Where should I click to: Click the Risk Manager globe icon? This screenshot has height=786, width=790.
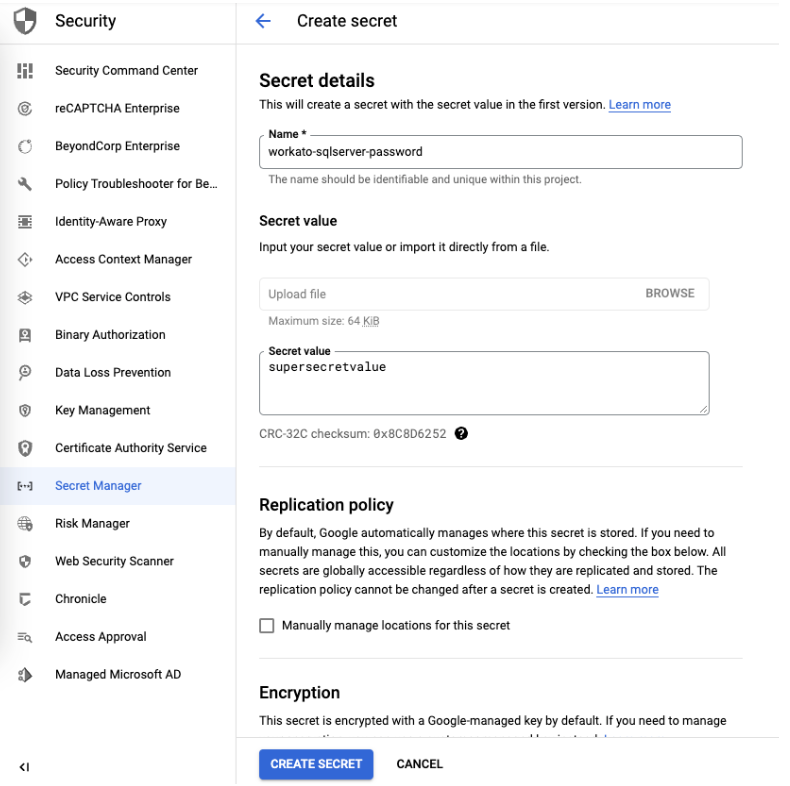pyautogui.click(x=26, y=524)
